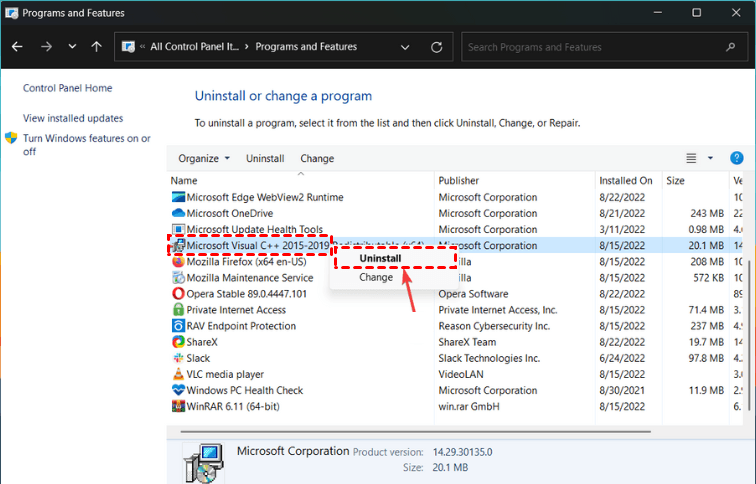The image size is (756, 484).
Task: Expand the recent locations chevron
Action: pos(72,47)
